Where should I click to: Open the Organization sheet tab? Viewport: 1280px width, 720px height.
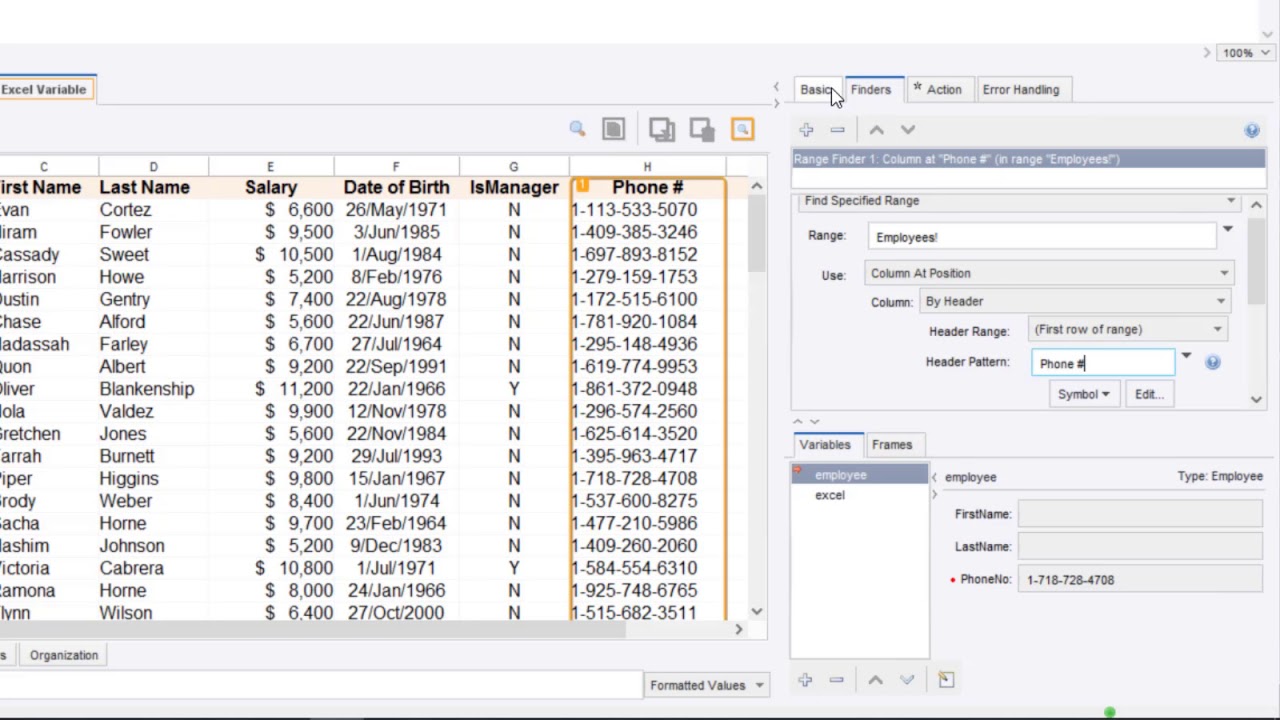click(64, 655)
